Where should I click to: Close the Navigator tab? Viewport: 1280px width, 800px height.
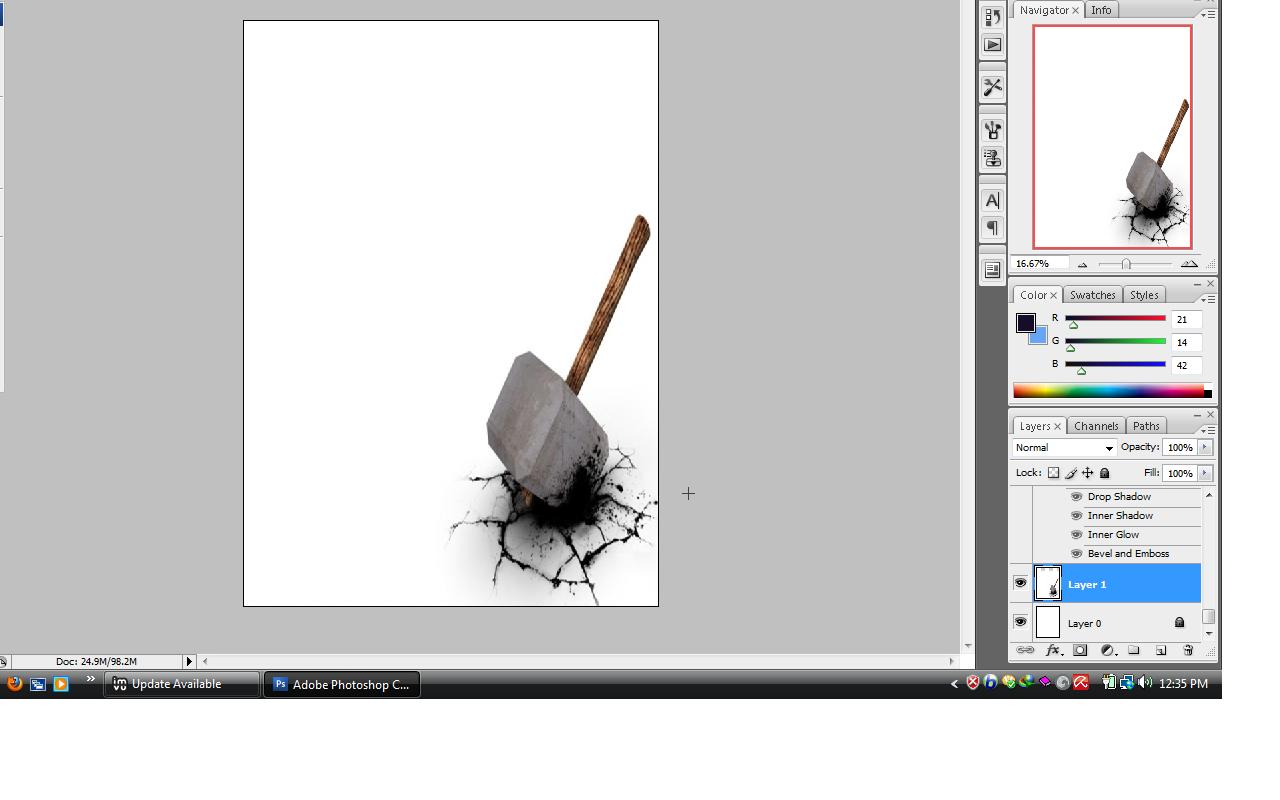click(x=1076, y=10)
